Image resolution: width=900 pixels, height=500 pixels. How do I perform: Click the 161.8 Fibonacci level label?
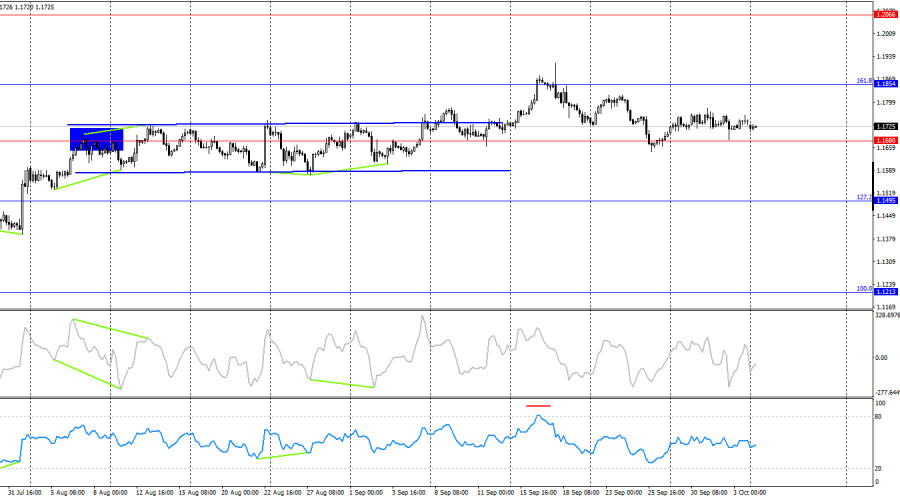point(865,80)
